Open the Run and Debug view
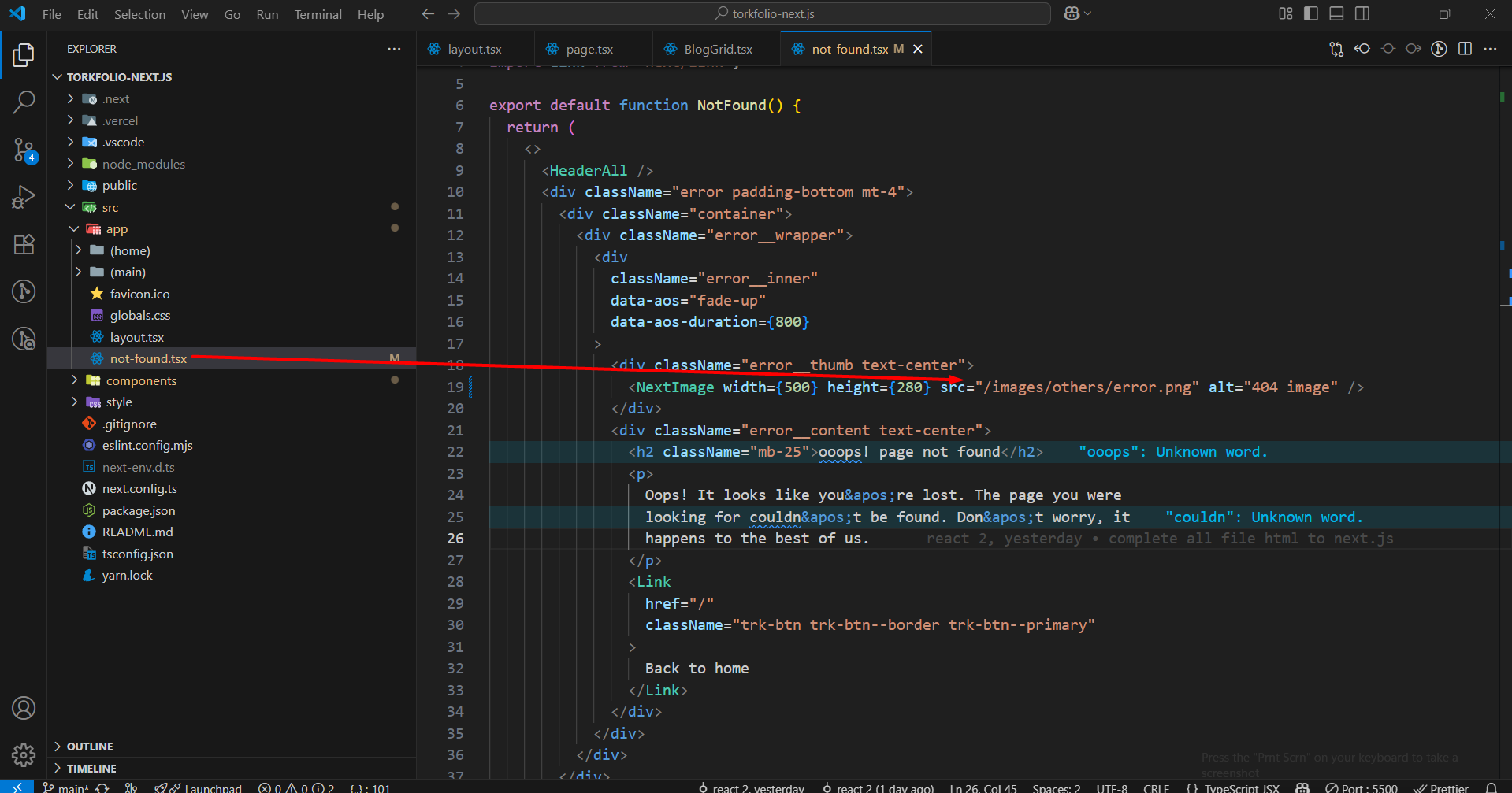The height and width of the screenshot is (793, 1512). click(24, 197)
